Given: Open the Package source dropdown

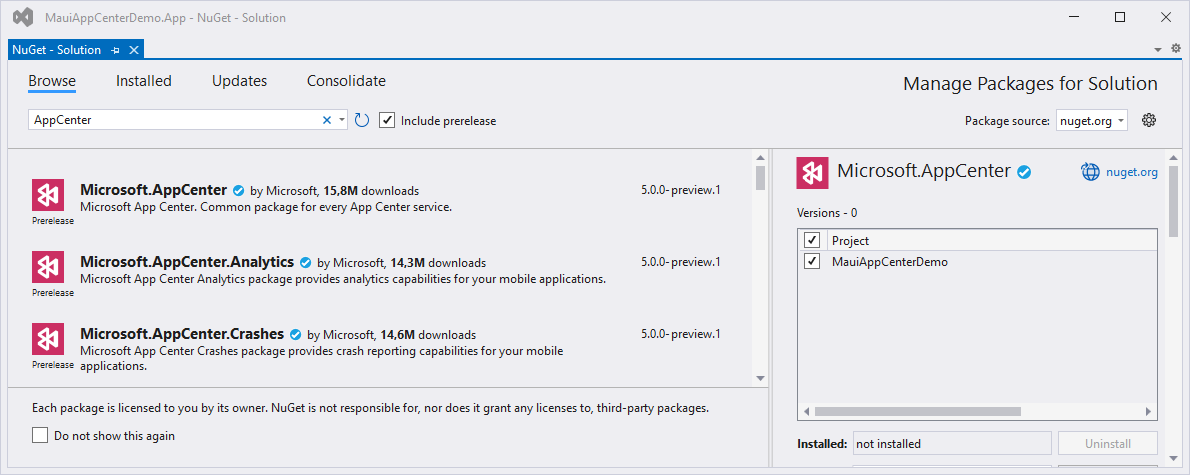Looking at the screenshot, I should 1091,120.
